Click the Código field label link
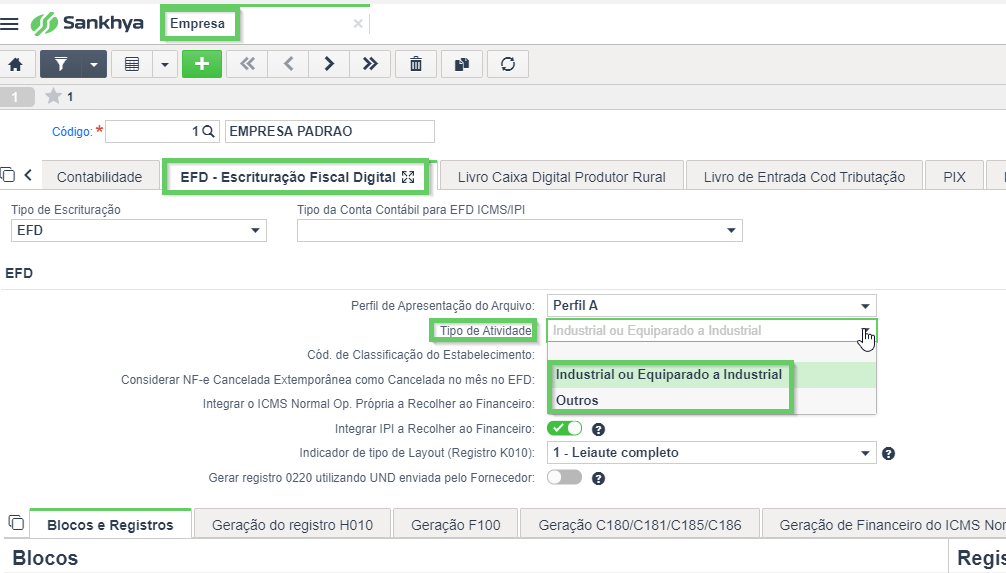1006x573 pixels. 72,132
